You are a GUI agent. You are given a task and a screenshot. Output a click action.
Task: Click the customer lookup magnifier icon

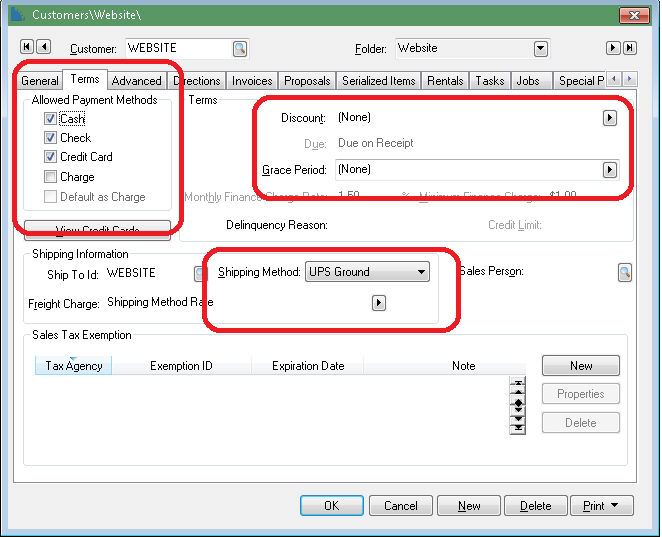pyautogui.click(x=240, y=48)
